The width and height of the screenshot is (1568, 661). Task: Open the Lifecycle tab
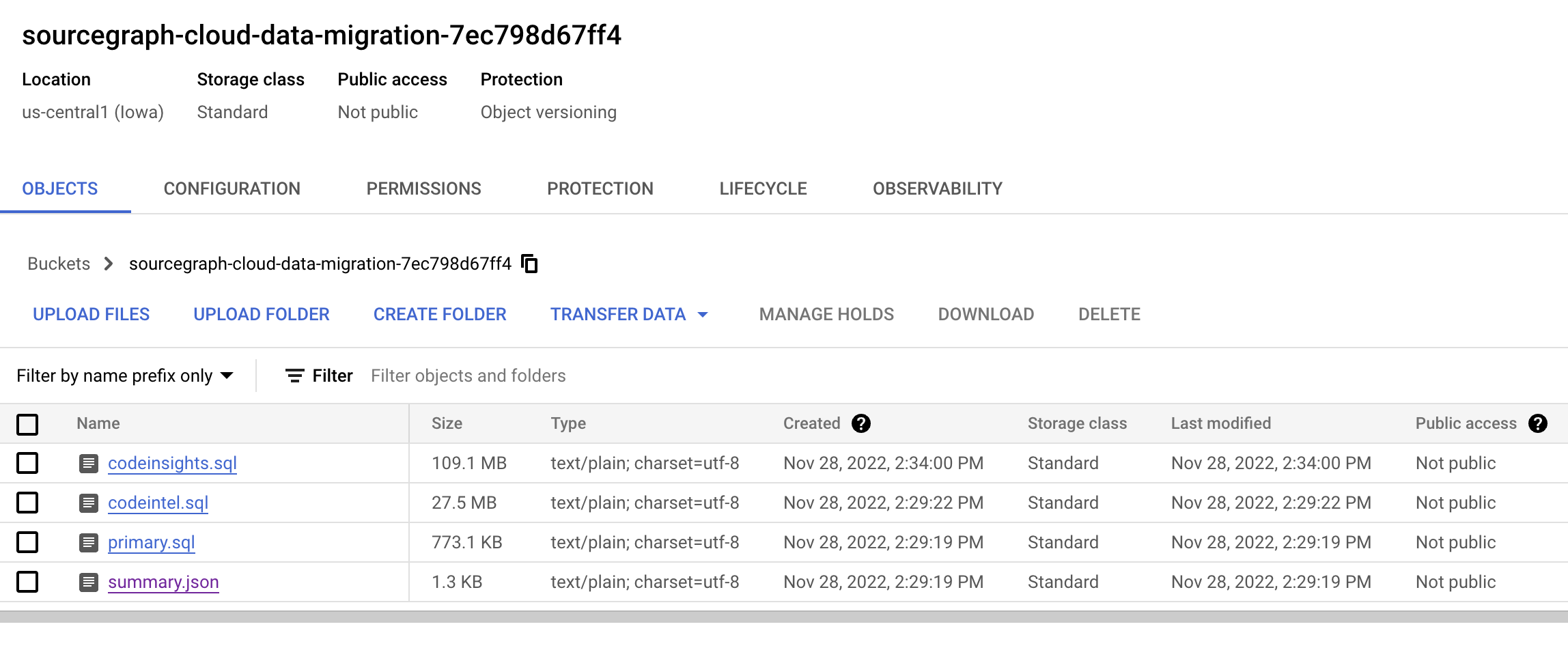coord(763,188)
